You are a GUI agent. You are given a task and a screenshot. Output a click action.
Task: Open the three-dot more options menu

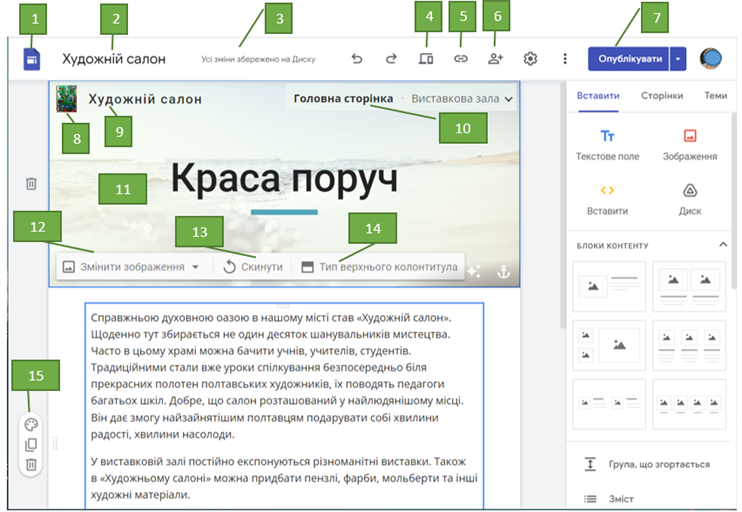click(565, 59)
